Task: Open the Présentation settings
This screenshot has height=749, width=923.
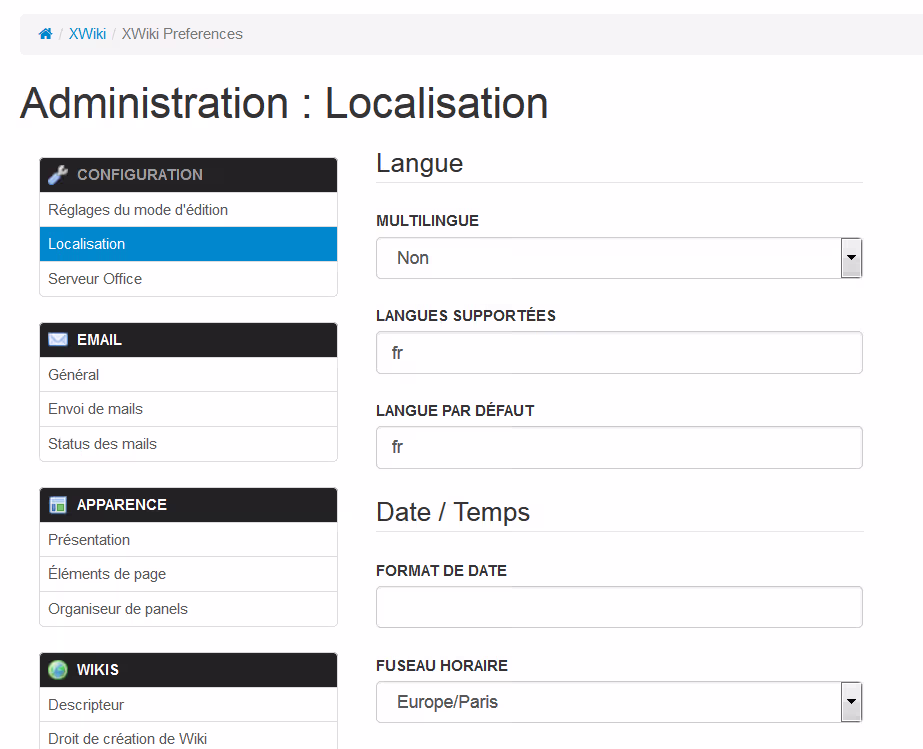Action: pyautogui.click(x=89, y=540)
